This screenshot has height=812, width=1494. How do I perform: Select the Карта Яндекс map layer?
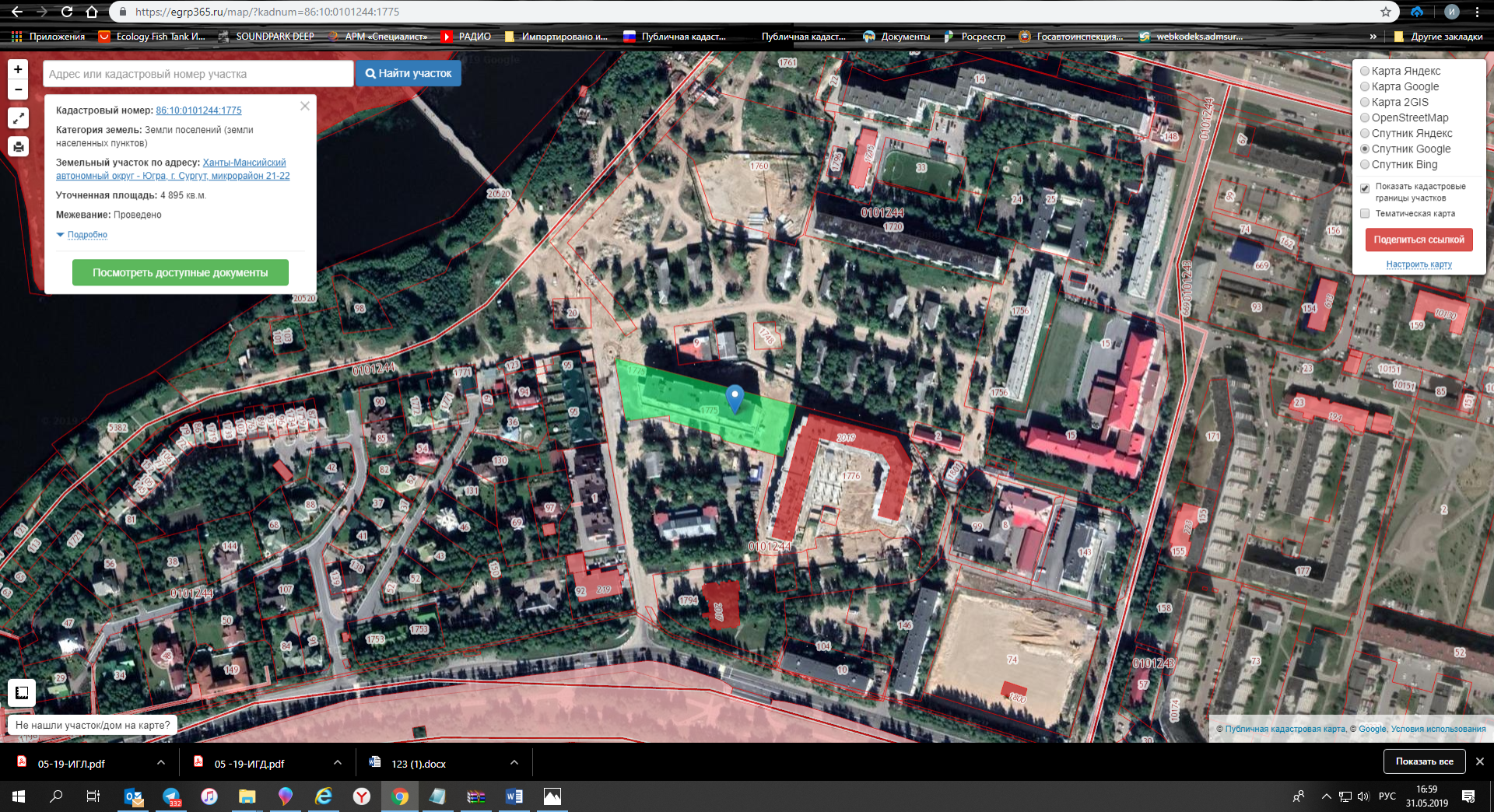1365,71
